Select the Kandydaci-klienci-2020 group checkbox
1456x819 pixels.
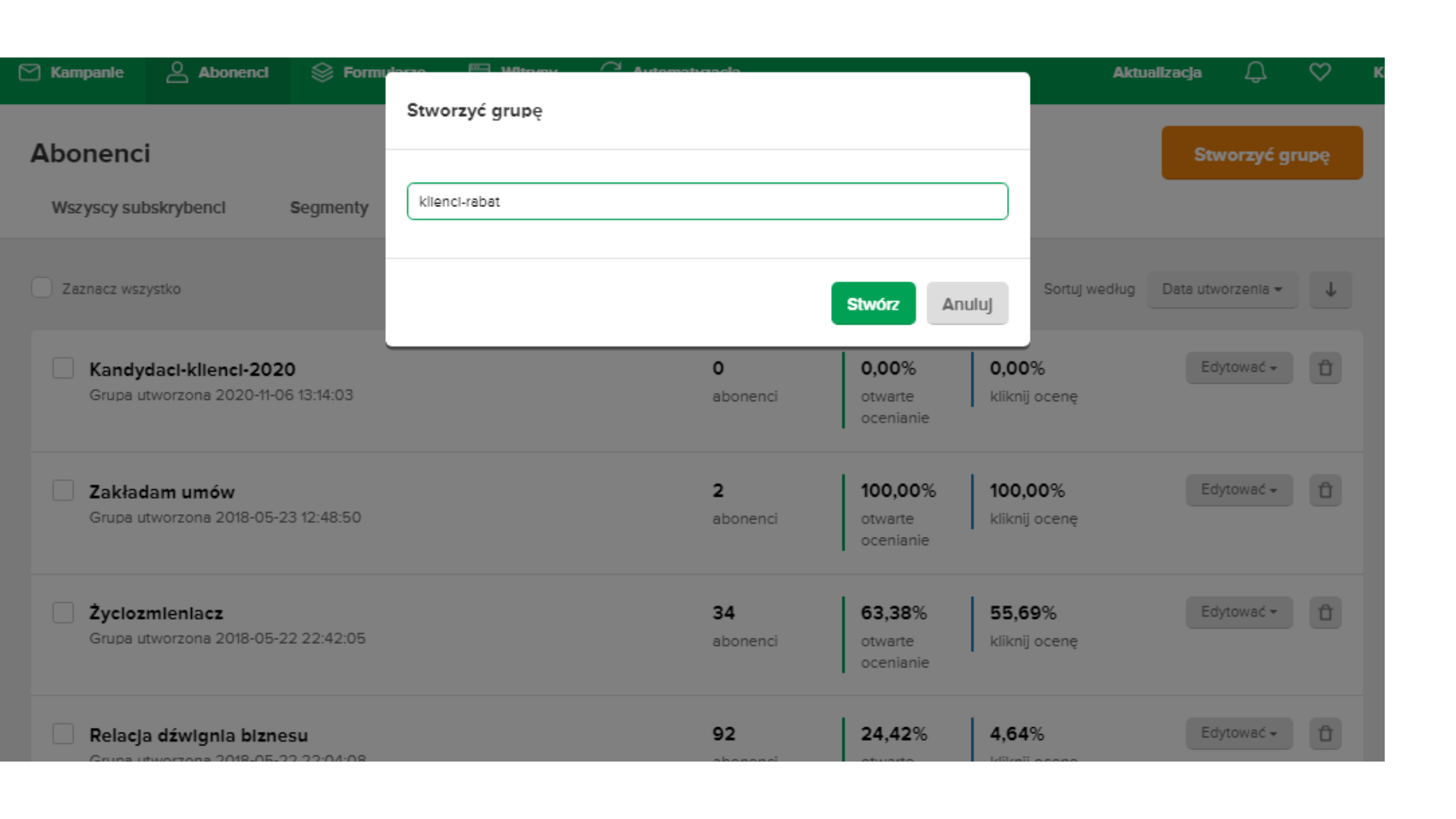(x=63, y=369)
